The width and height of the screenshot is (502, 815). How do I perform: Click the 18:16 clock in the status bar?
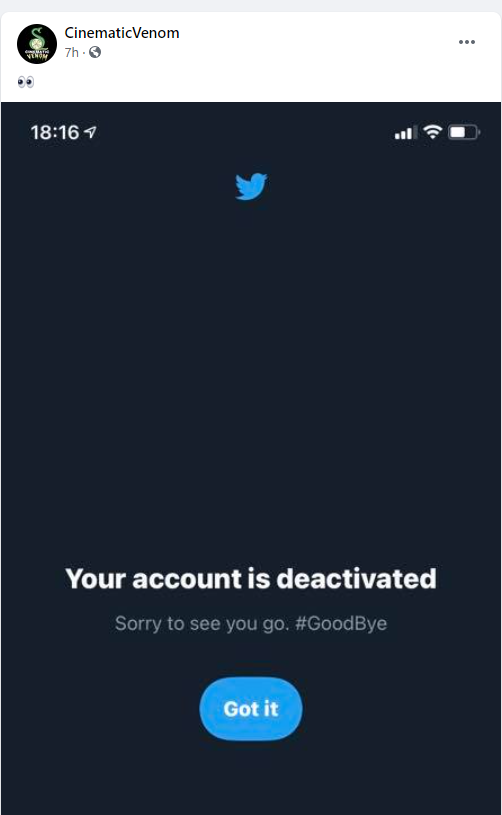click(55, 133)
